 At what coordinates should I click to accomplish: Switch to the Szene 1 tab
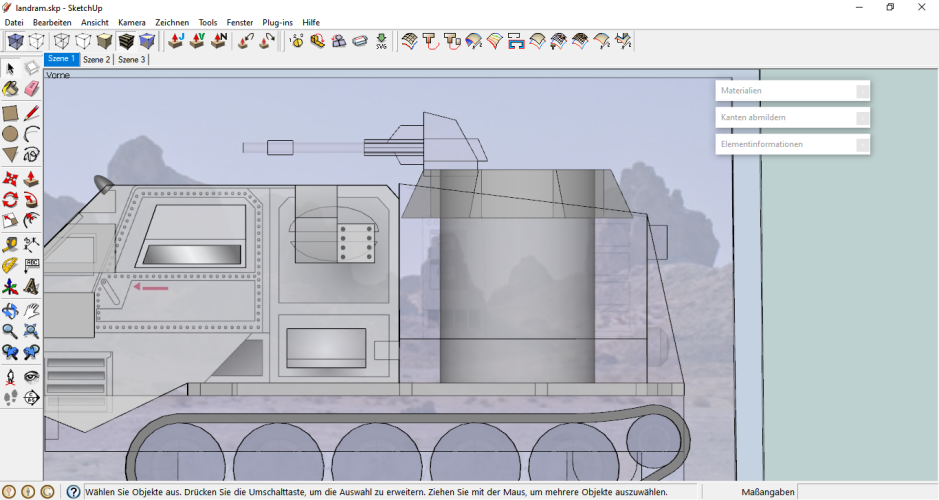click(x=62, y=59)
